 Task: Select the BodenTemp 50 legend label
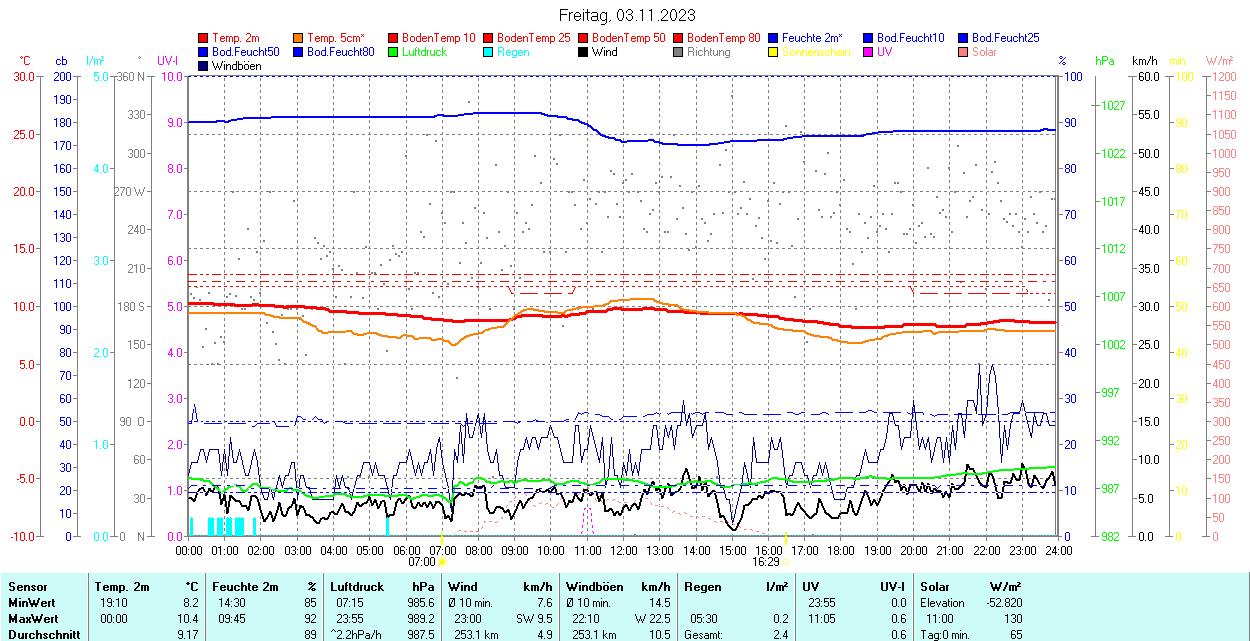[x=629, y=38]
